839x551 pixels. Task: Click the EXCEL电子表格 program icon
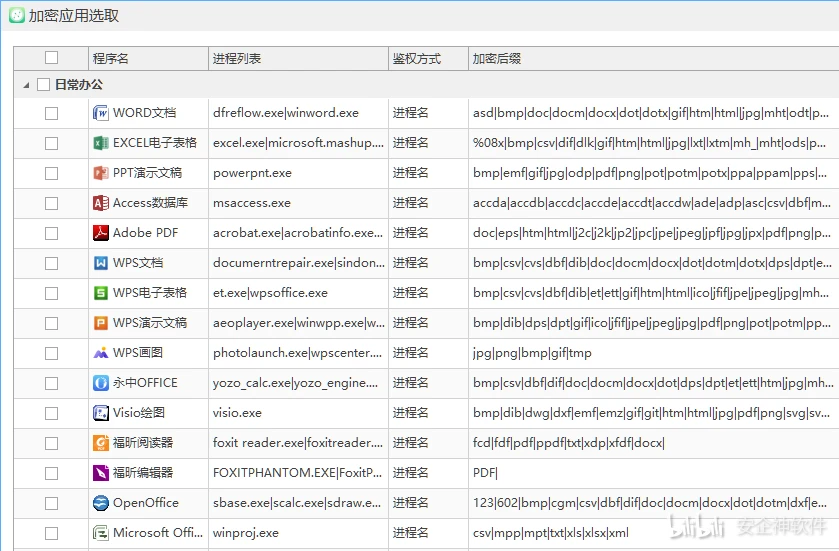tap(101, 143)
